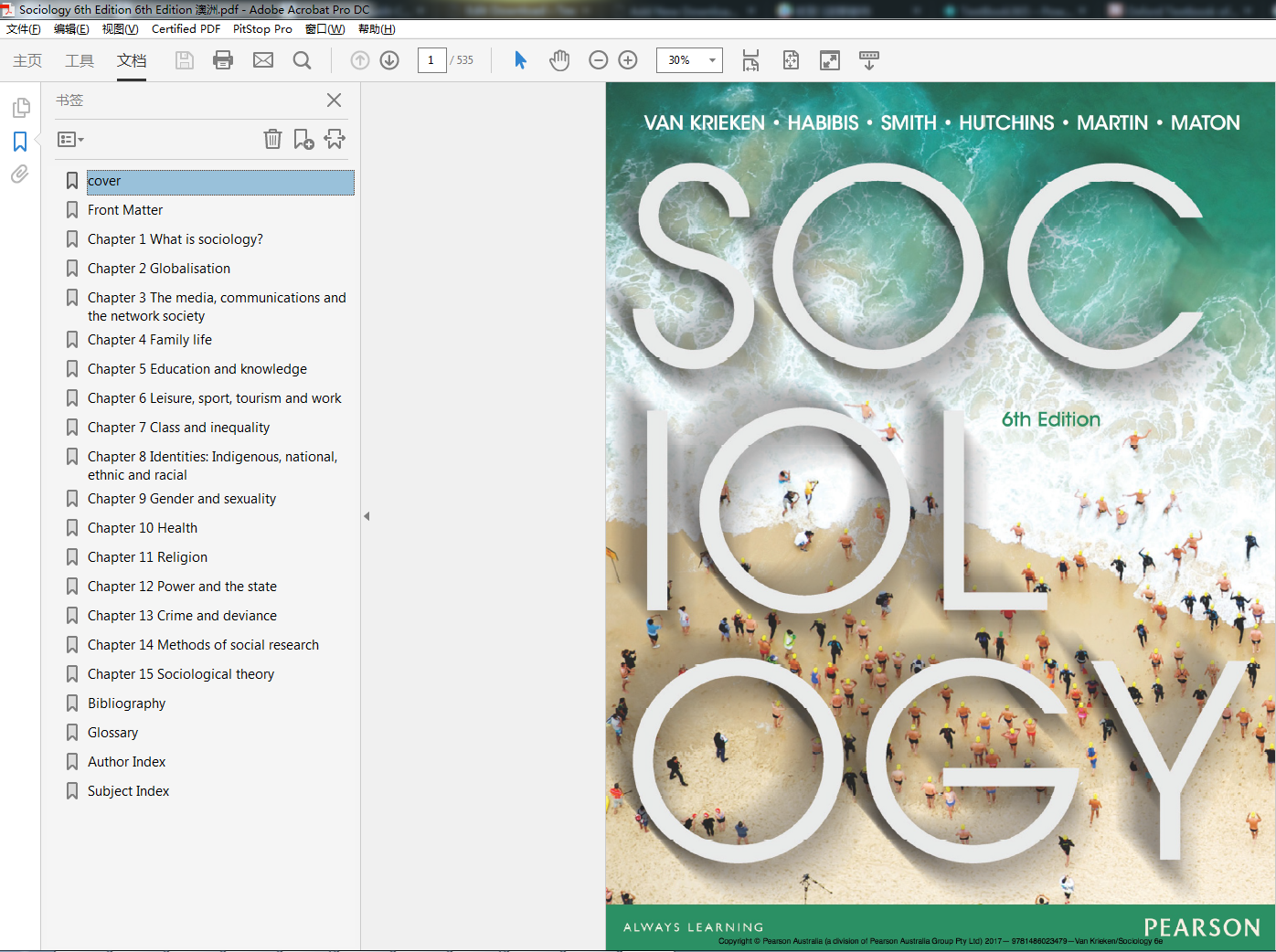Open the 编辑 menu
The height and width of the screenshot is (952, 1276).
click(71, 29)
